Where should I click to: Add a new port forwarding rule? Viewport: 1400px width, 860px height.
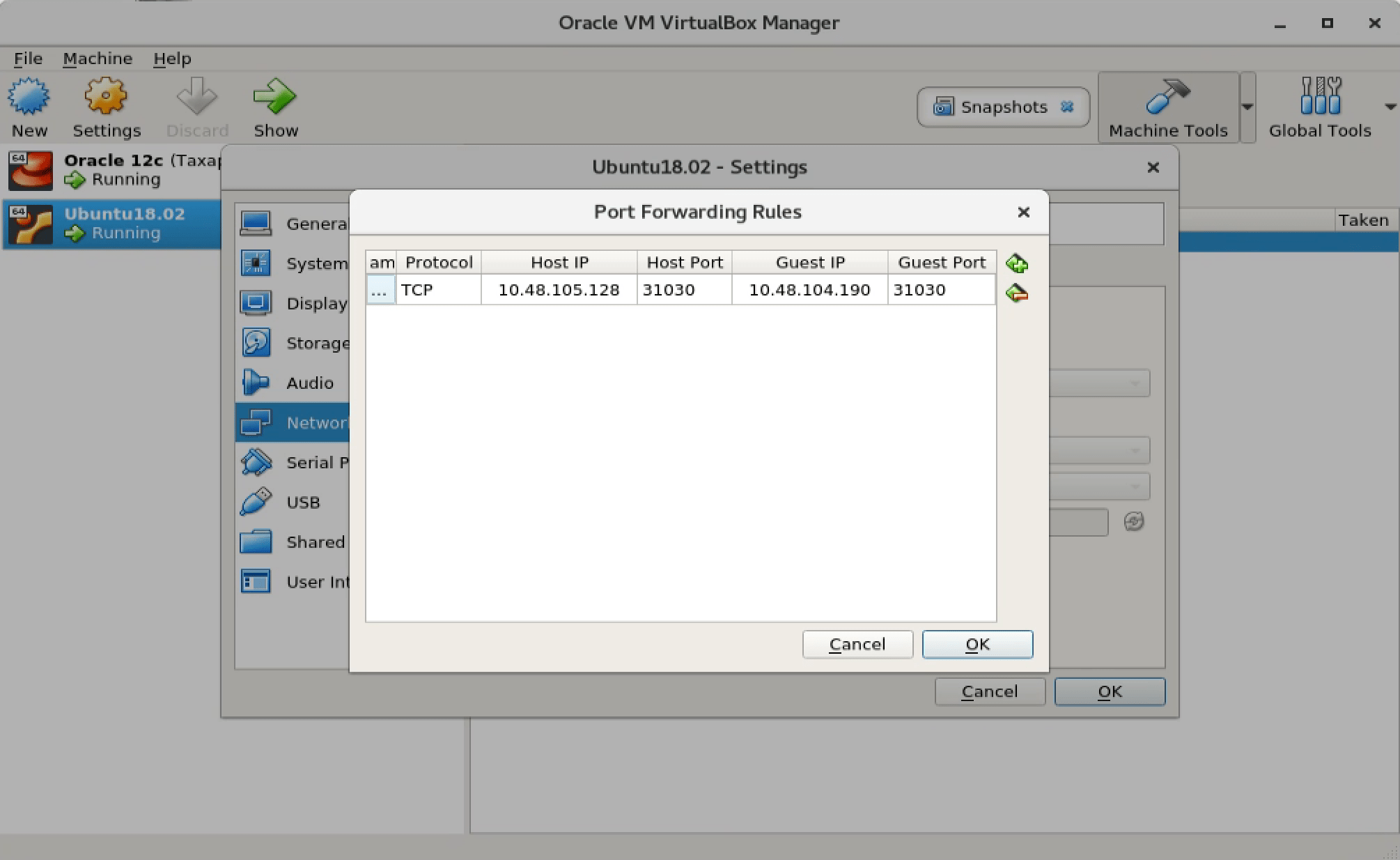(1017, 263)
